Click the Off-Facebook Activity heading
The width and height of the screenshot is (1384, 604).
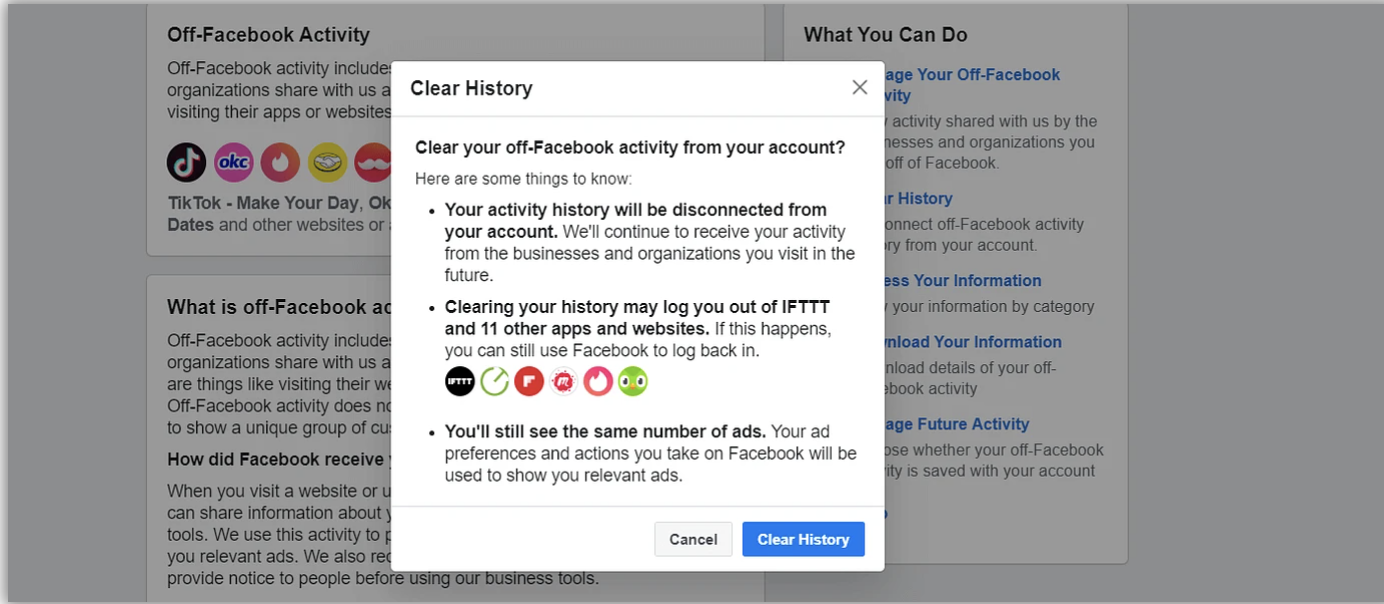[268, 34]
